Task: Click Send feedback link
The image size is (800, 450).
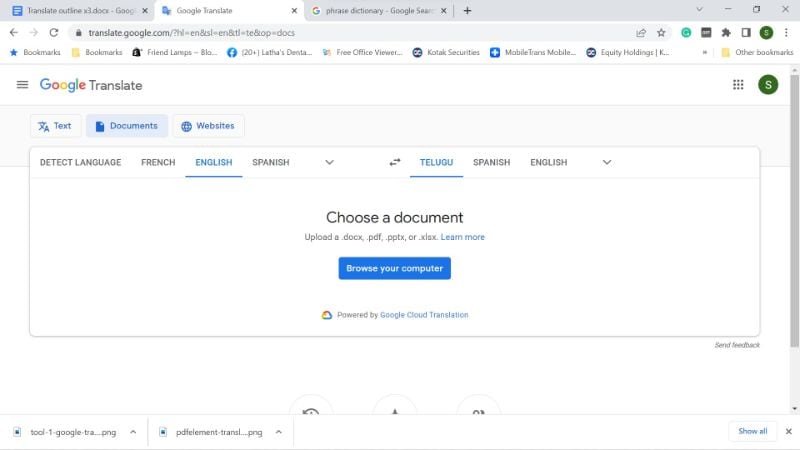Action: point(737,345)
